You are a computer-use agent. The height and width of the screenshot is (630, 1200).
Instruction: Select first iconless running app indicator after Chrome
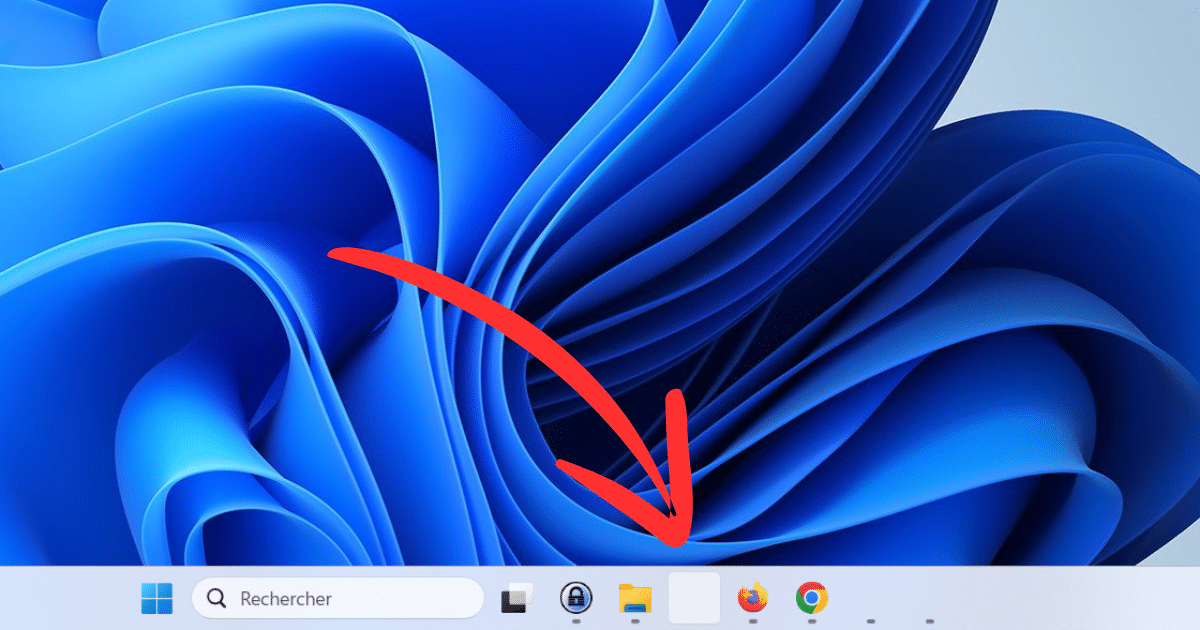click(x=870, y=621)
